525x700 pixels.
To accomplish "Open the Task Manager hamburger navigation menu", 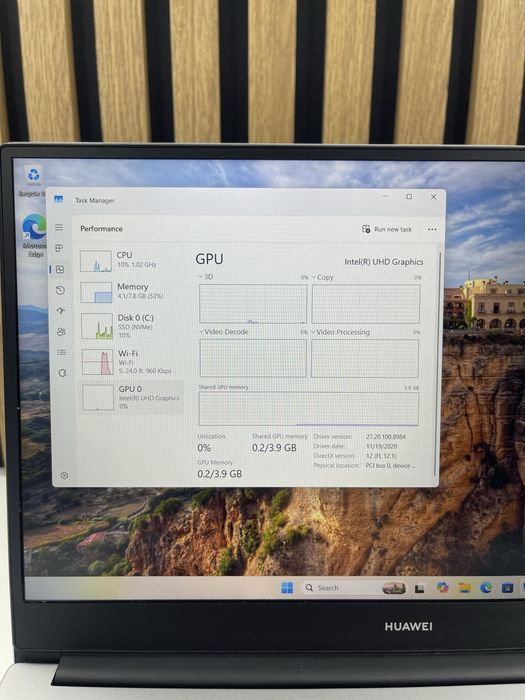I will pos(59,227).
